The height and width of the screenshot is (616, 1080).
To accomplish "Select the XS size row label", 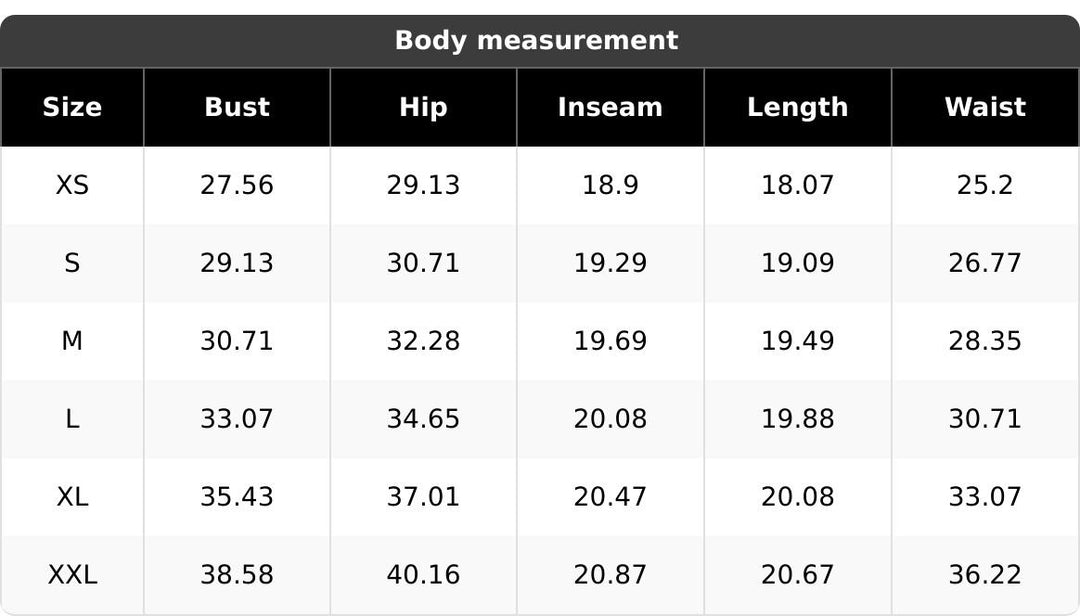I will (x=72, y=185).
